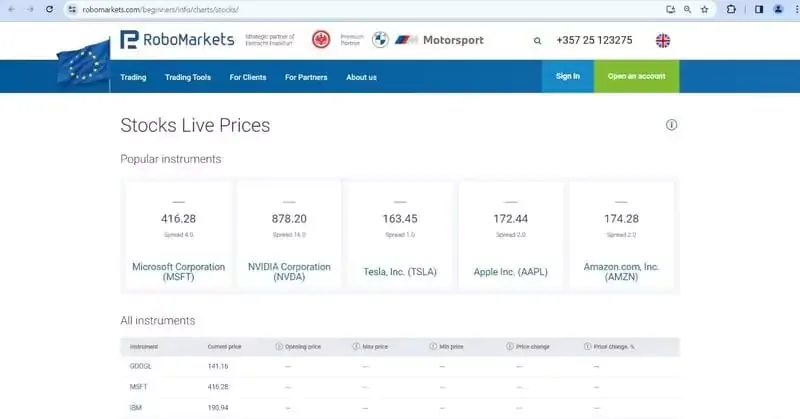Open the For Partners menu
The image size is (800, 419).
[306, 77]
